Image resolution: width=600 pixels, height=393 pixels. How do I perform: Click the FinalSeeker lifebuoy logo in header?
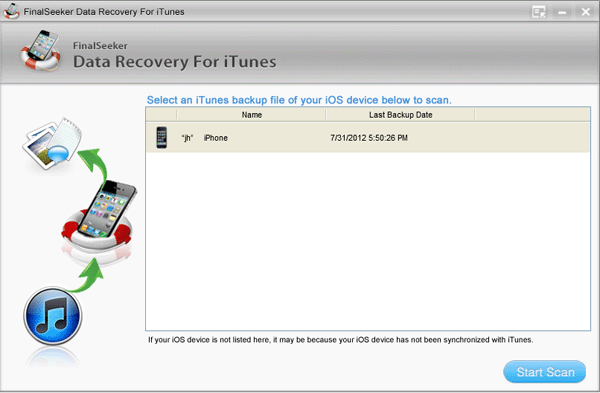pyautogui.click(x=41, y=50)
